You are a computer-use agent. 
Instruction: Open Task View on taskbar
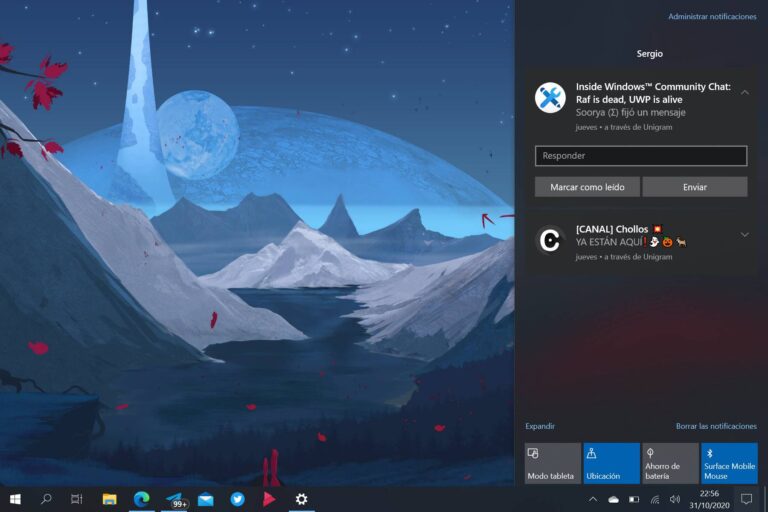pos(76,499)
